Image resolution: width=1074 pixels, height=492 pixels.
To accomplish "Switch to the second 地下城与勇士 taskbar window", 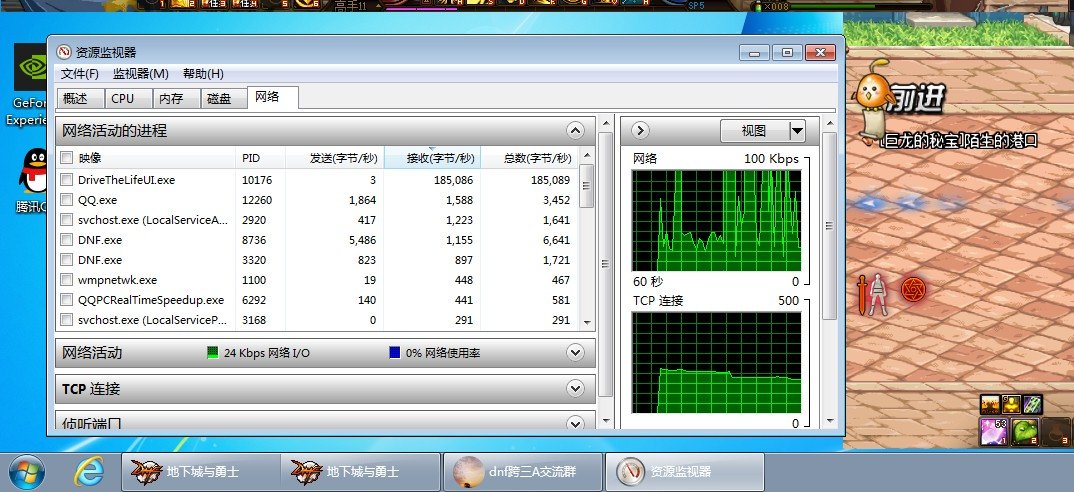I will 360,472.
